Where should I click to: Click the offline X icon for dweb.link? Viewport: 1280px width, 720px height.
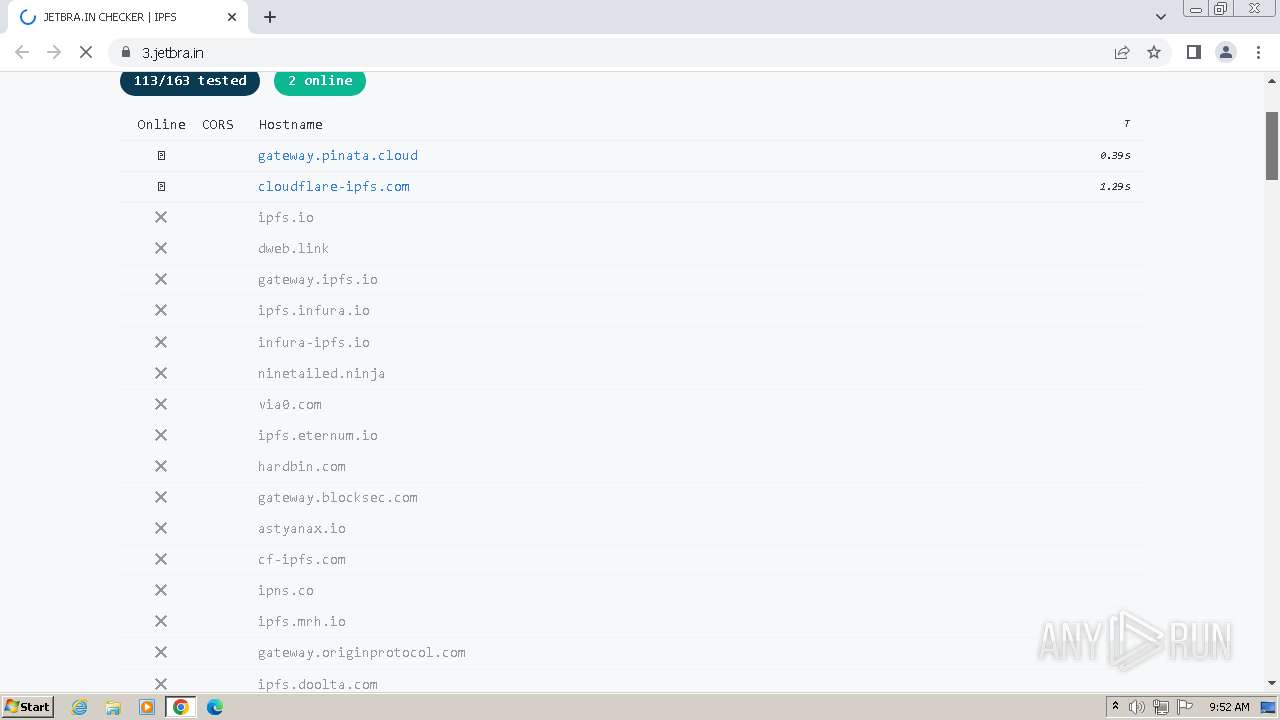[x=161, y=248]
